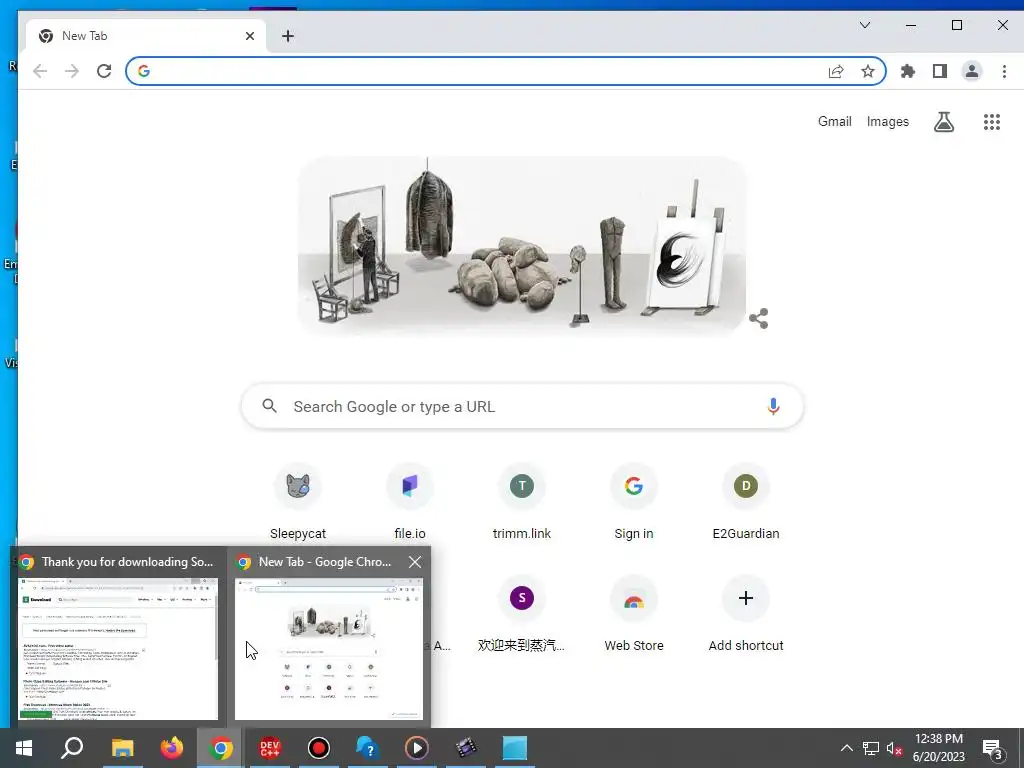The height and width of the screenshot is (768, 1024).
Task: Open the video editor clapperboard icon
Action: coord(466,748)
